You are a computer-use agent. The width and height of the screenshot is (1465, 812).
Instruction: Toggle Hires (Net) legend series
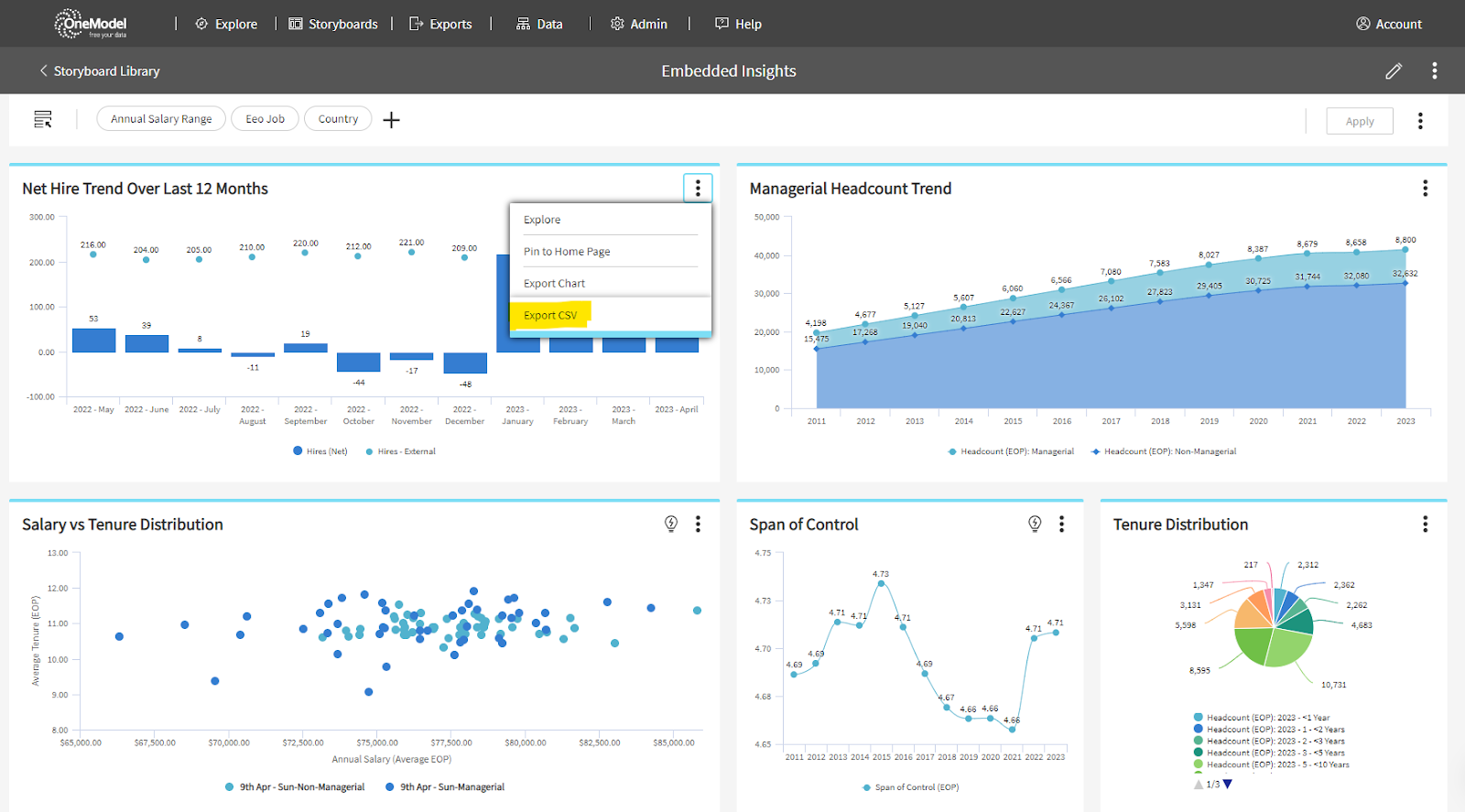(x=320, y=451)
